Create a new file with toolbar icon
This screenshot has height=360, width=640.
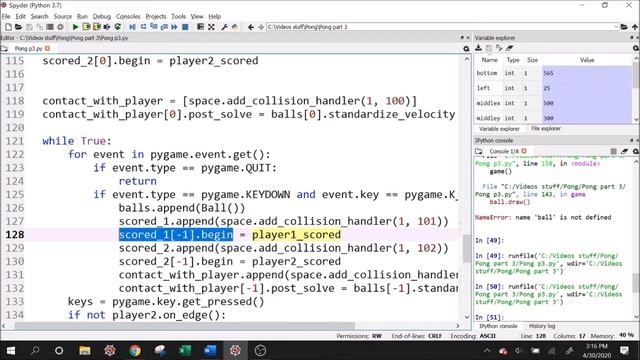coord(8,27)
